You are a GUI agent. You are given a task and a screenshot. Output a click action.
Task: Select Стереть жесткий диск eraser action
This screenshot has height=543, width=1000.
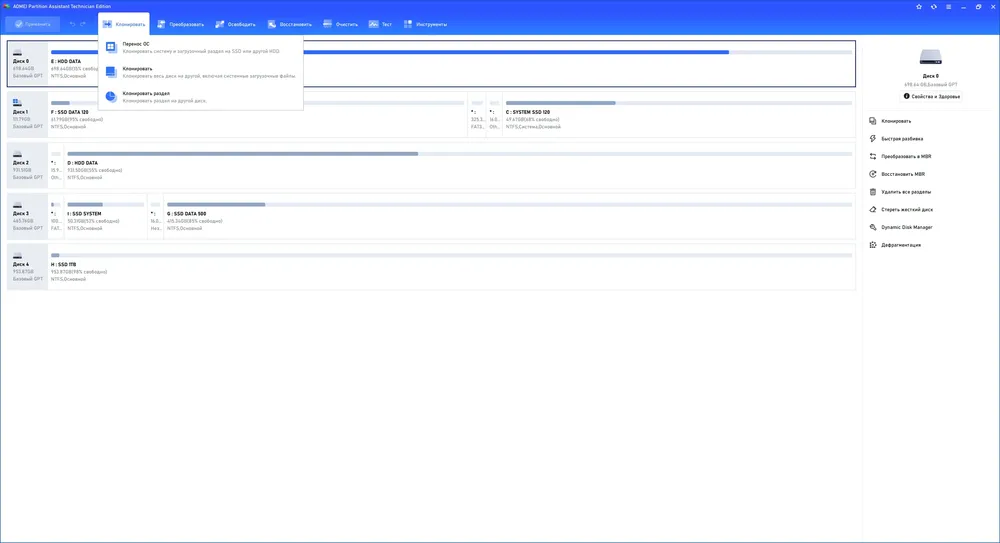click(x=901, y=209)
